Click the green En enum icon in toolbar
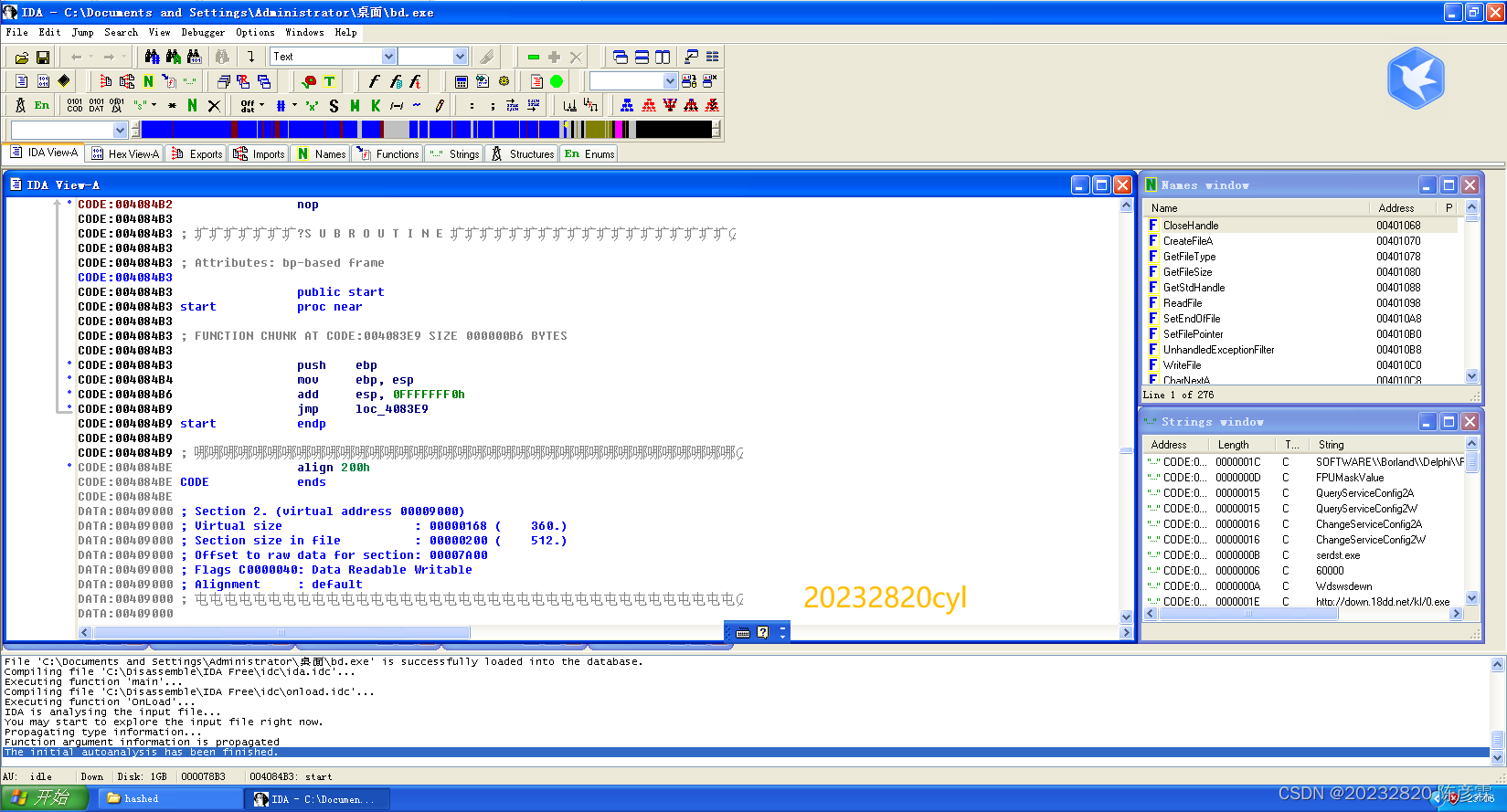The image size is (1507, 812). point(42,105)
